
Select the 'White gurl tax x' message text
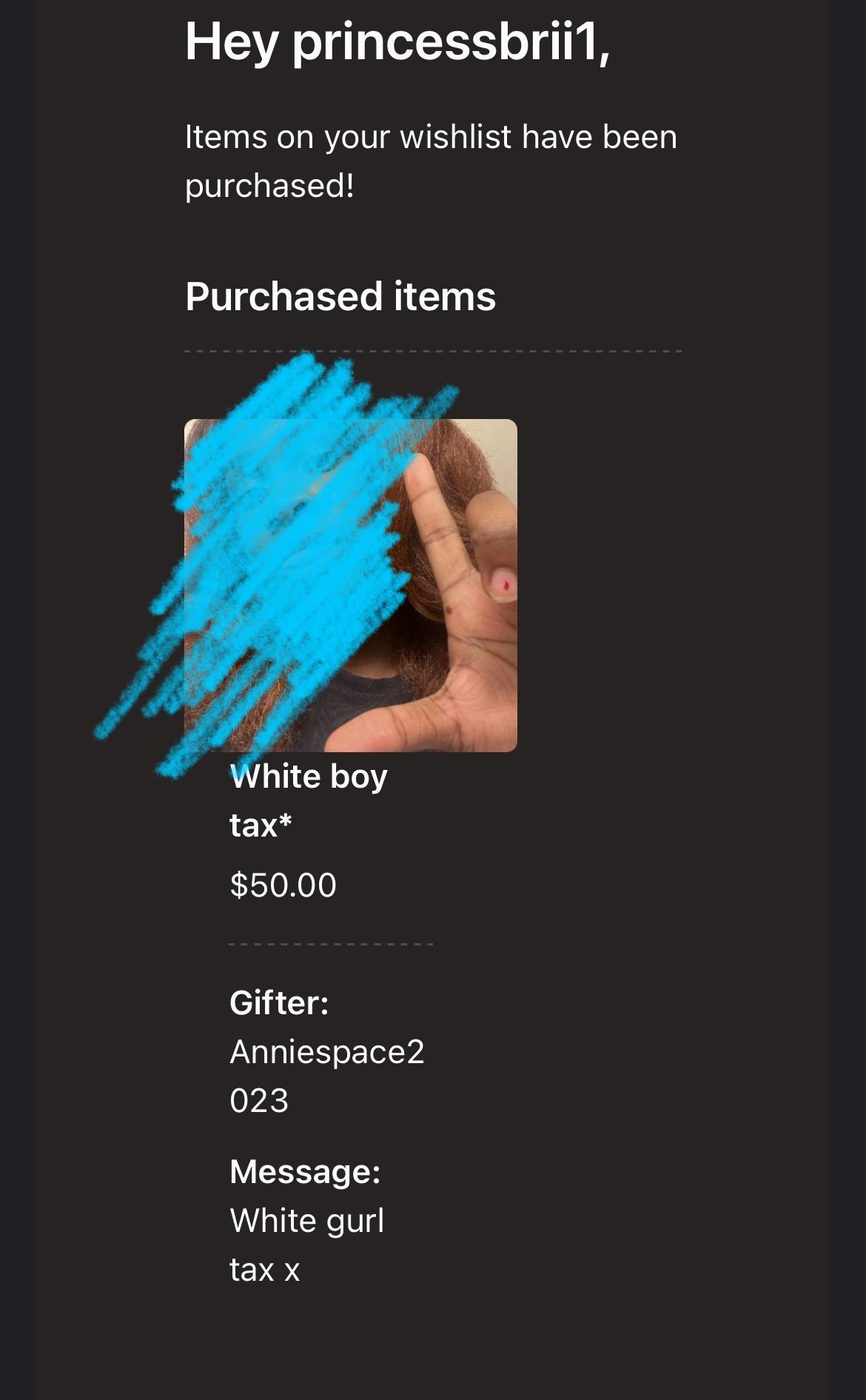307,1245
